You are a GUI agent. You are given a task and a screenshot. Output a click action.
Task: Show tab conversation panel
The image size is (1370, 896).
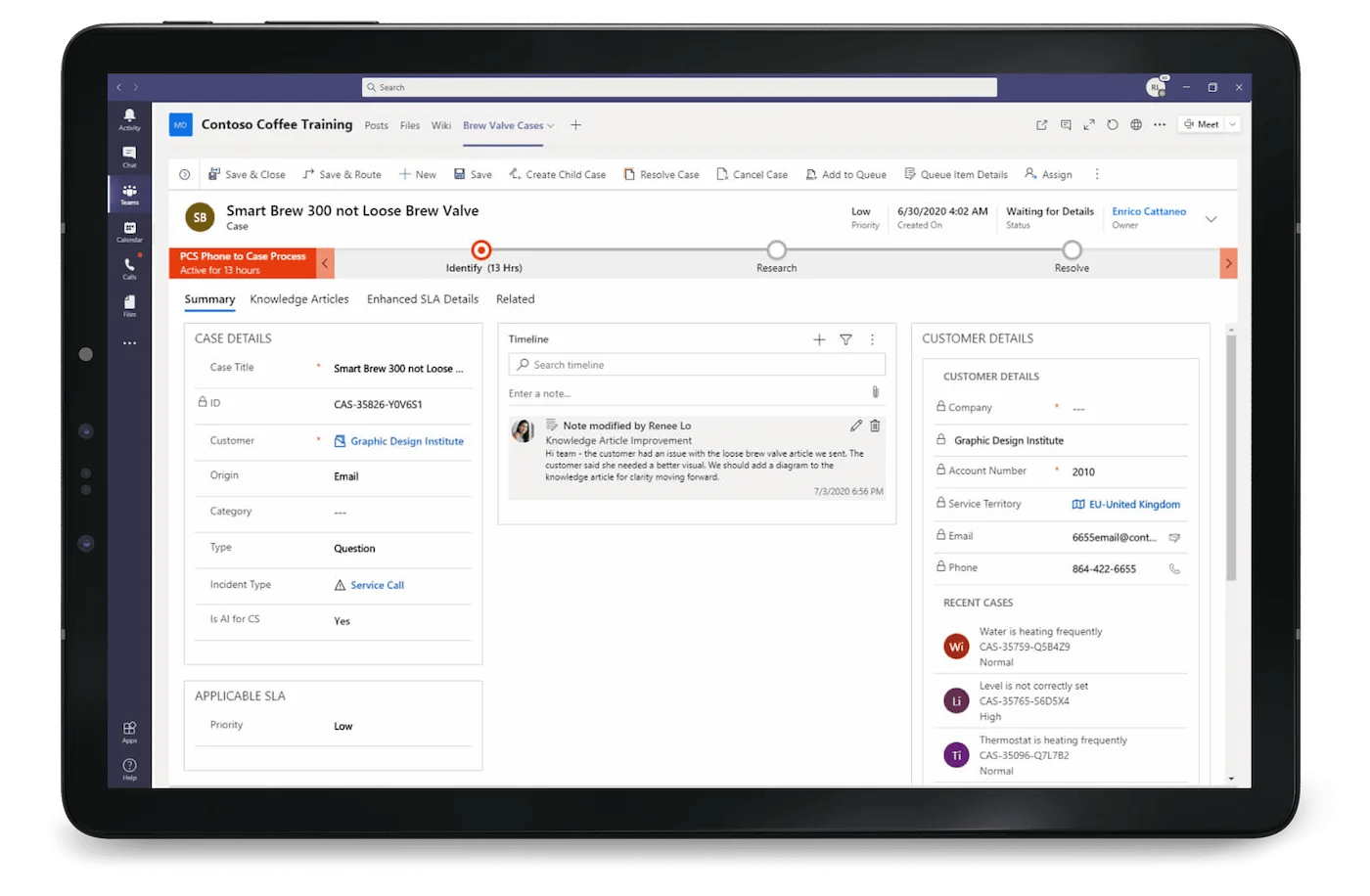[x=1066, y=125]
